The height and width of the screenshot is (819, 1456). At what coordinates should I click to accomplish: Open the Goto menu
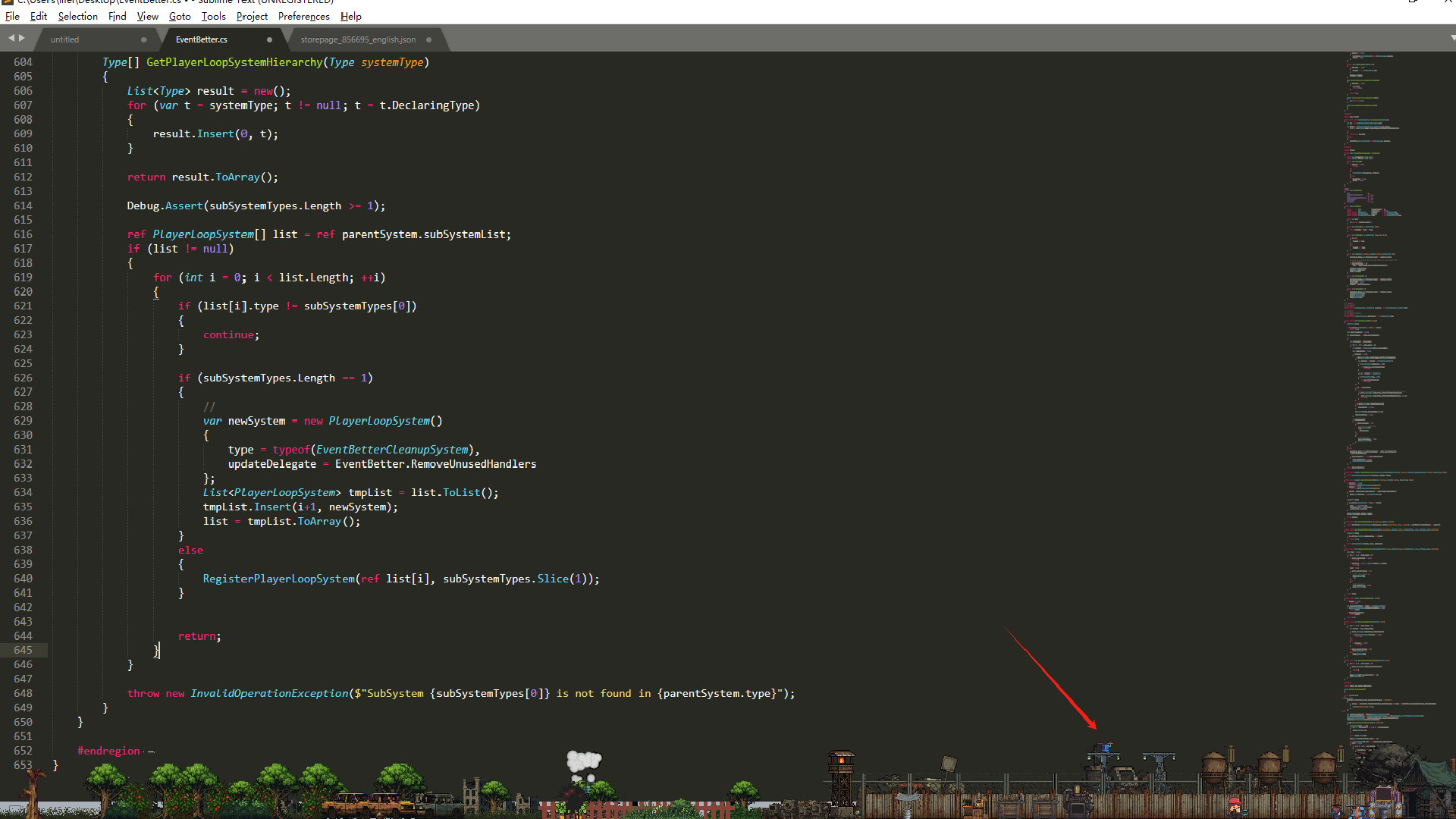point(180,16)
